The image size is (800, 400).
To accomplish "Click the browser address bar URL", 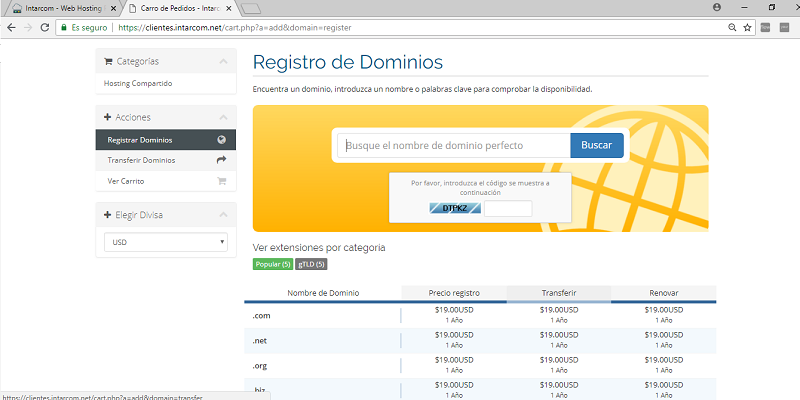I will point(234,28).
